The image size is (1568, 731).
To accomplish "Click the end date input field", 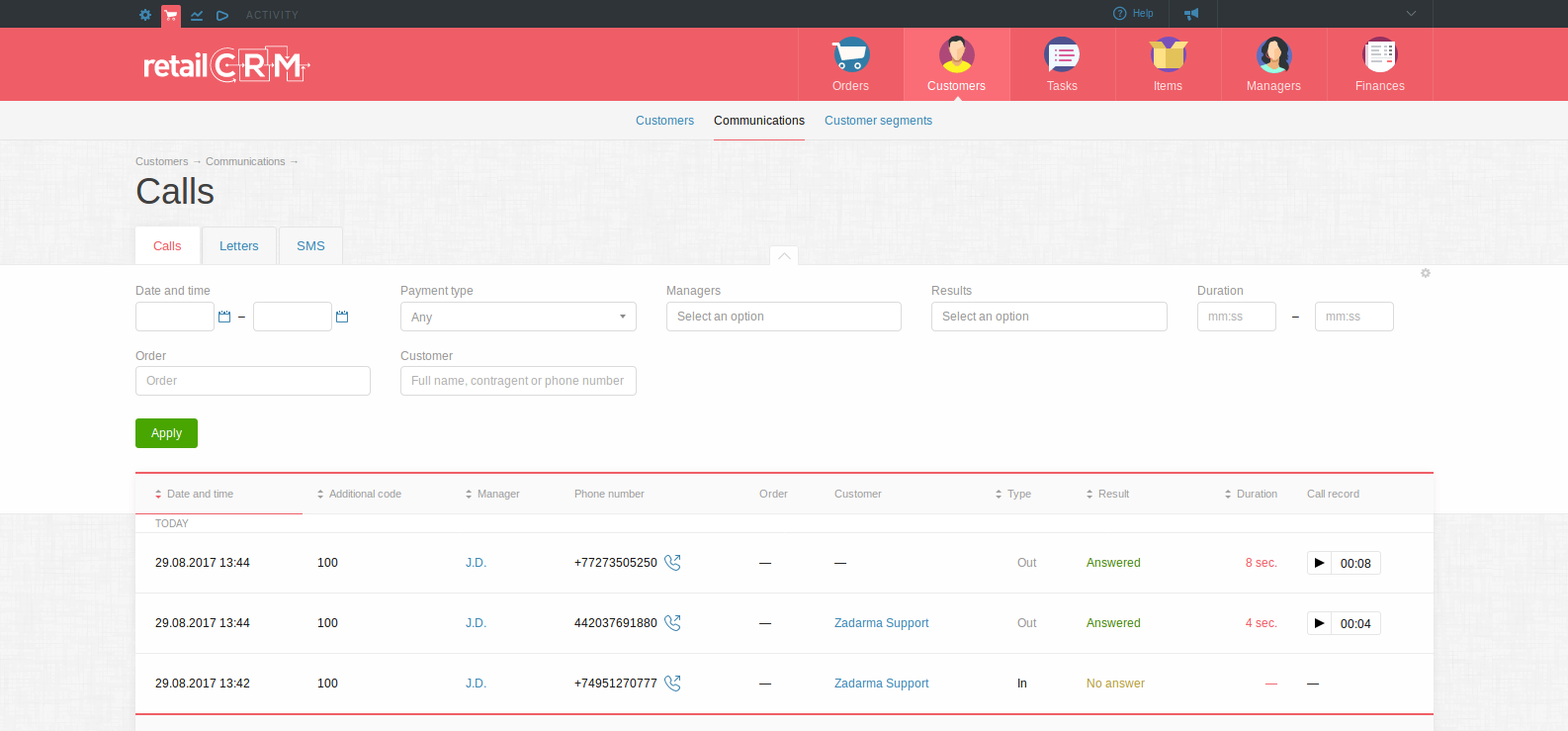I will (x=293, y=317).
